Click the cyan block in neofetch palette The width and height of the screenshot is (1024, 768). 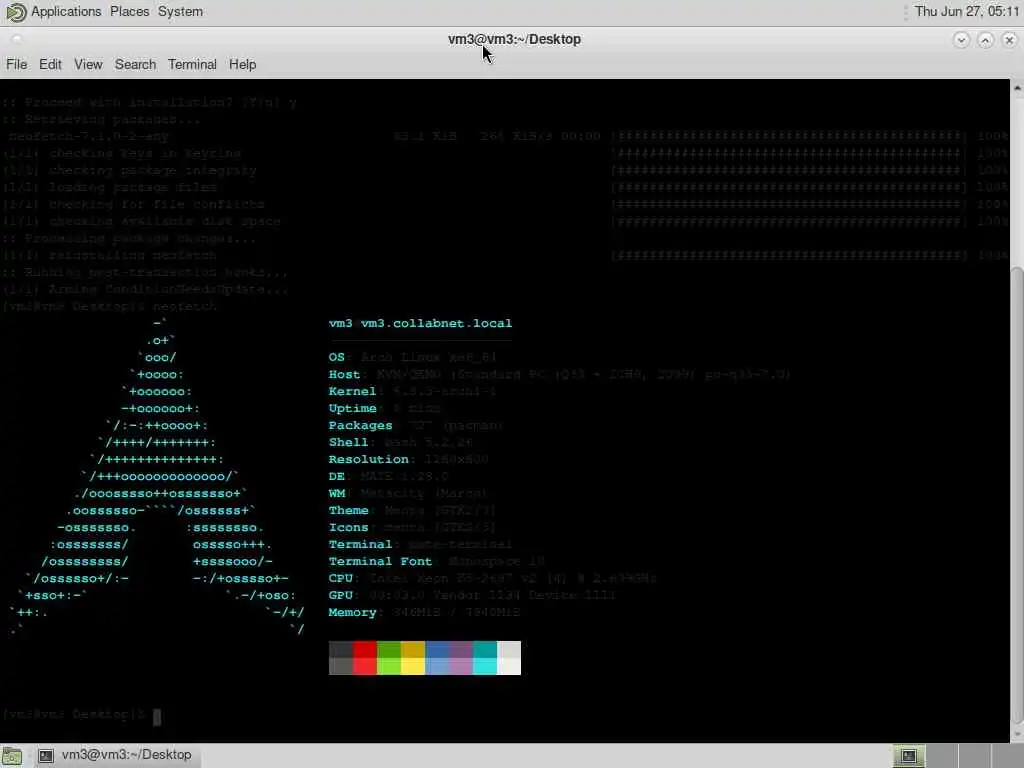click(x=485, y=658)
